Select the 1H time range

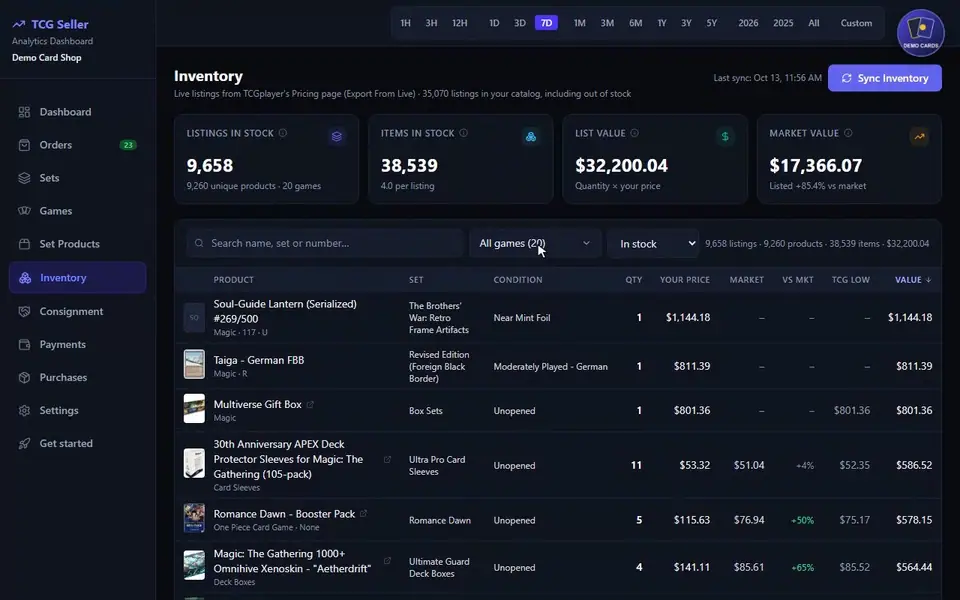(405, 23)
